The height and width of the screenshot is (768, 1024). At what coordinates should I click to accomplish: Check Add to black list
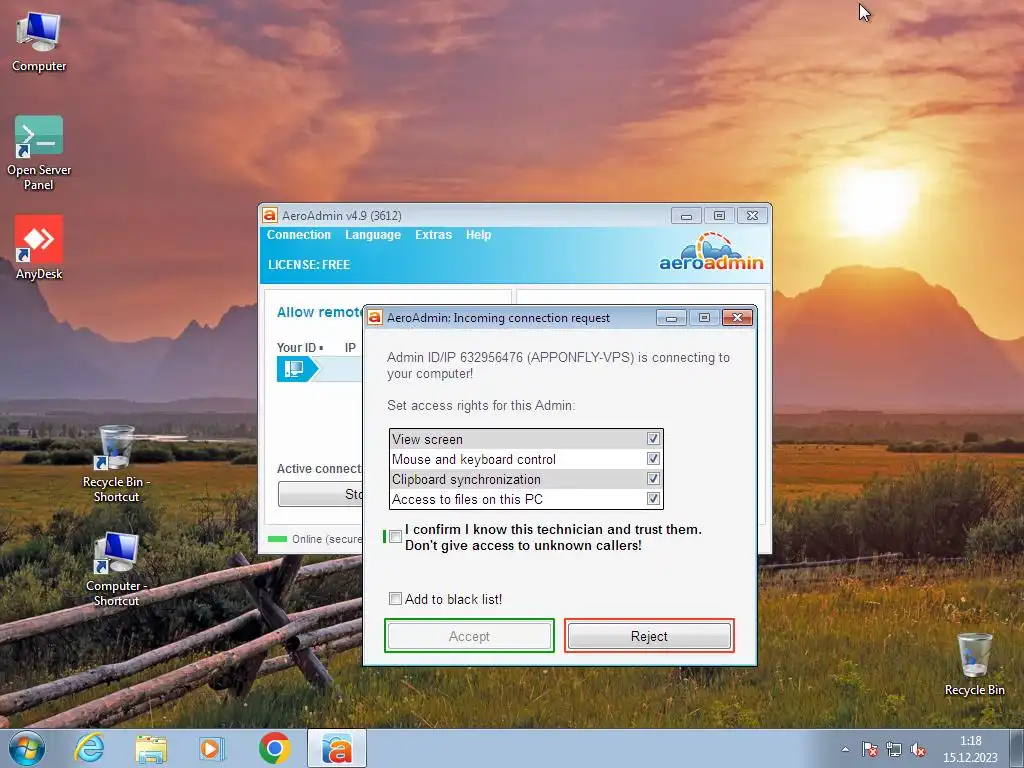tap(395, 599)
